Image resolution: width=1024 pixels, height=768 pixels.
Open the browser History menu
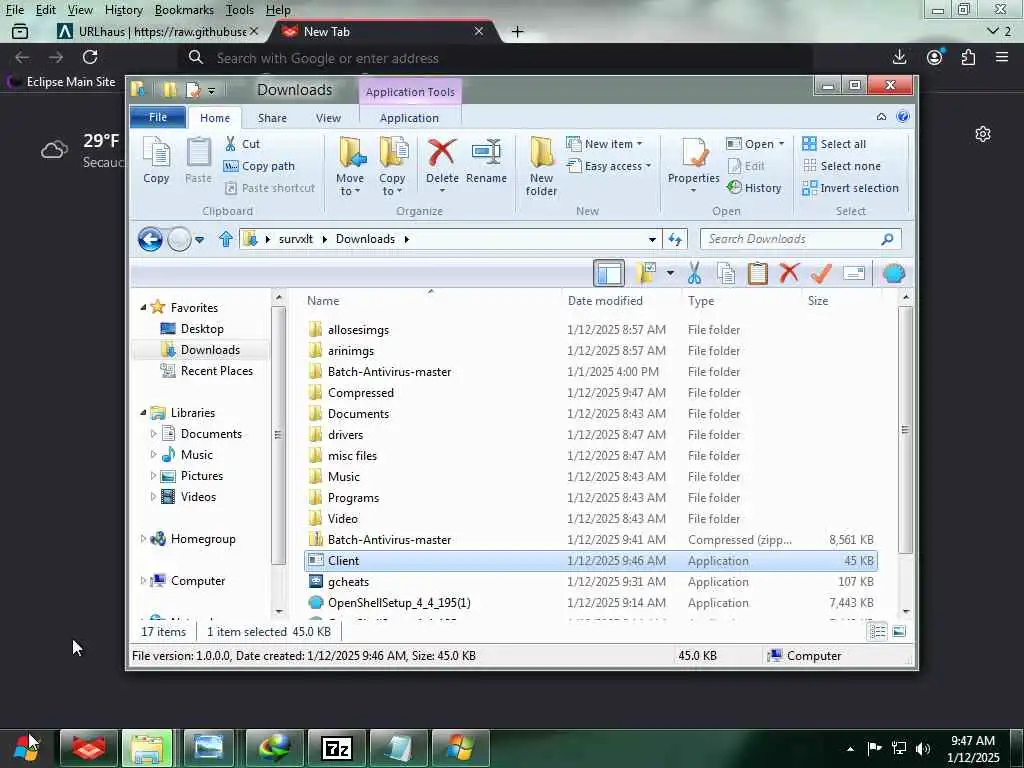[x=123, y=10]
